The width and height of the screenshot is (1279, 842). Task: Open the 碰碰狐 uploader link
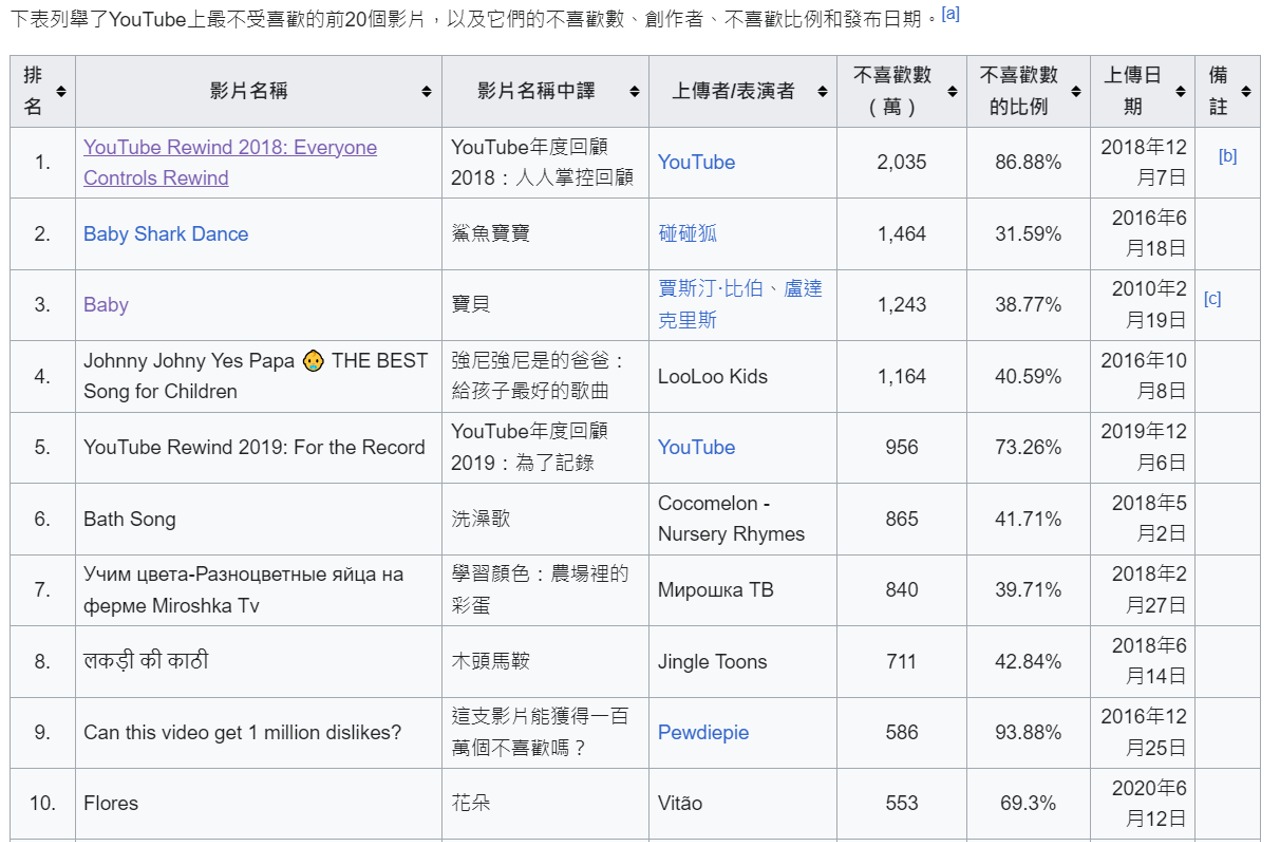point(687,233)
